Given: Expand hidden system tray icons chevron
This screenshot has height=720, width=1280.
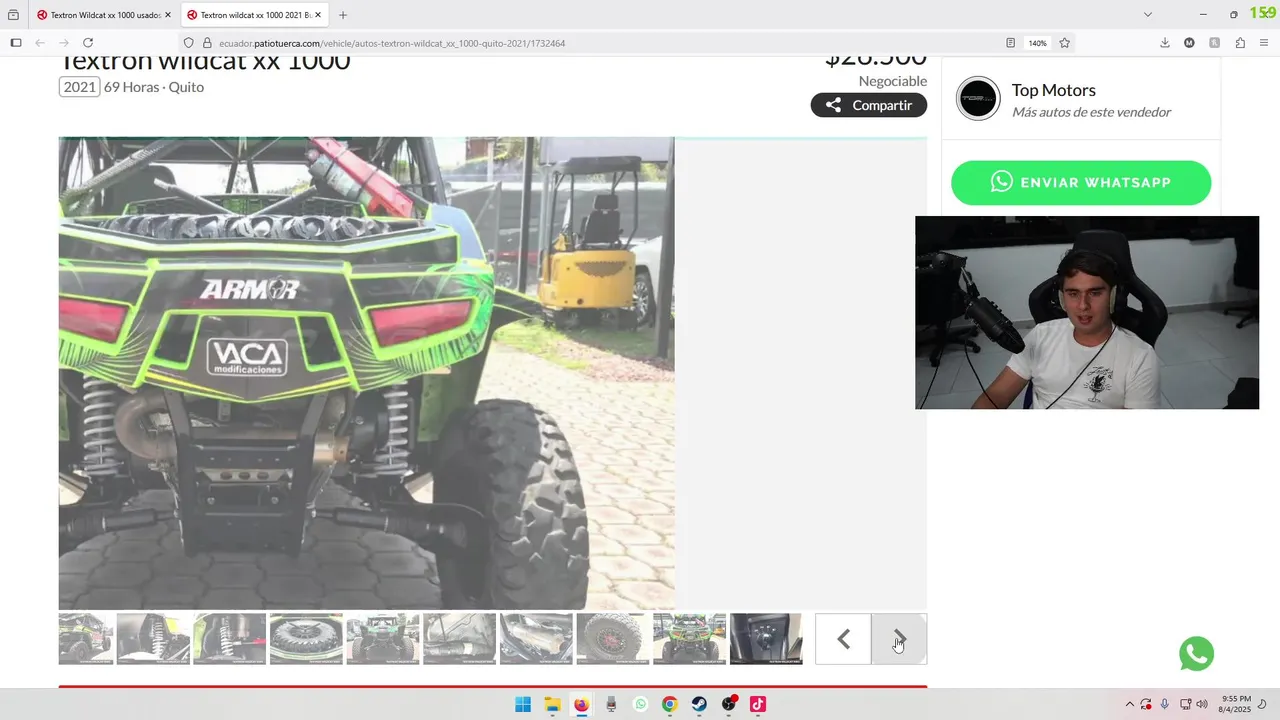Looking at the screenshot, I should pos(1130,704).
